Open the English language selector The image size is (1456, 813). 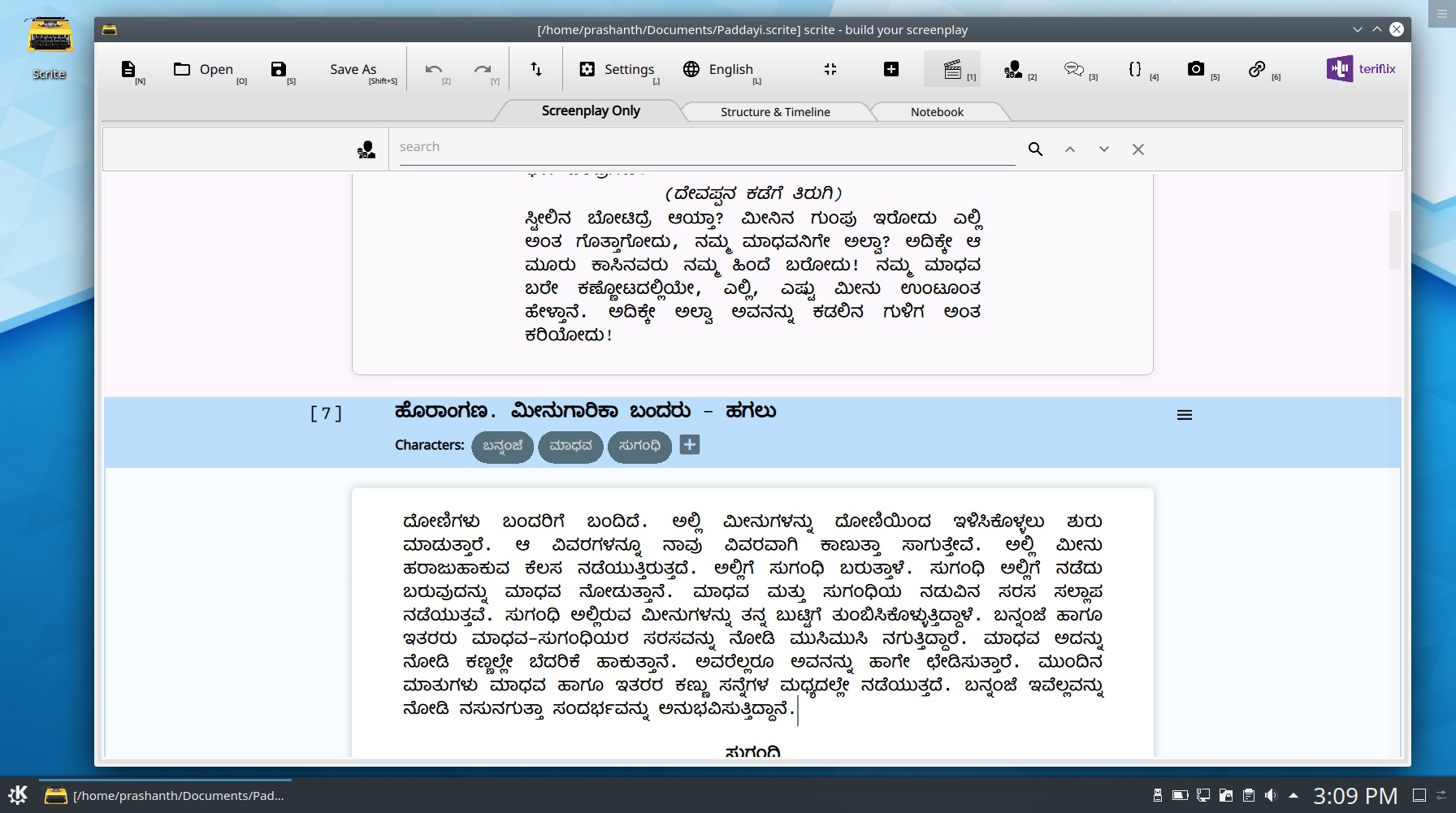[719, 69]
